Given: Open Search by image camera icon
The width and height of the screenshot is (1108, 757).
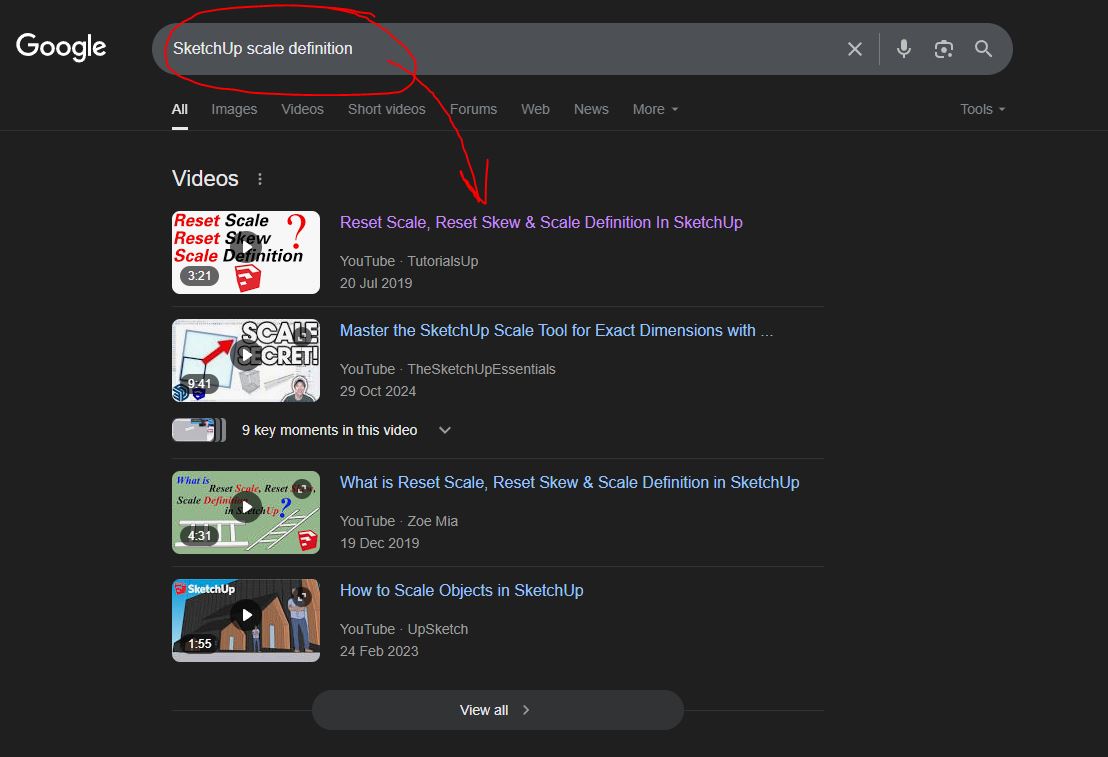Looking at the screenshot, I should [x=943, y=49].
